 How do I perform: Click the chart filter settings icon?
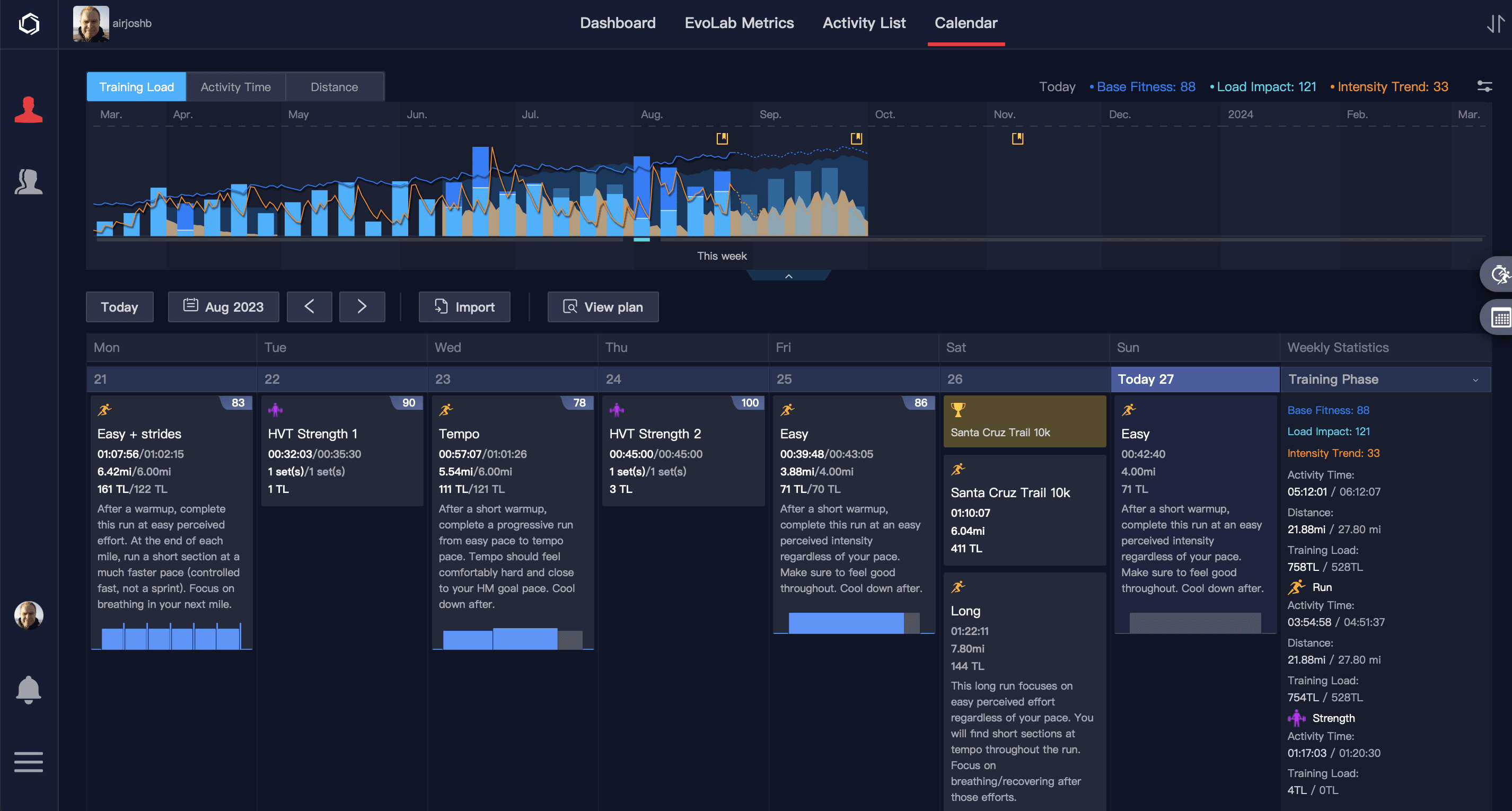(x=1484, y=87)
